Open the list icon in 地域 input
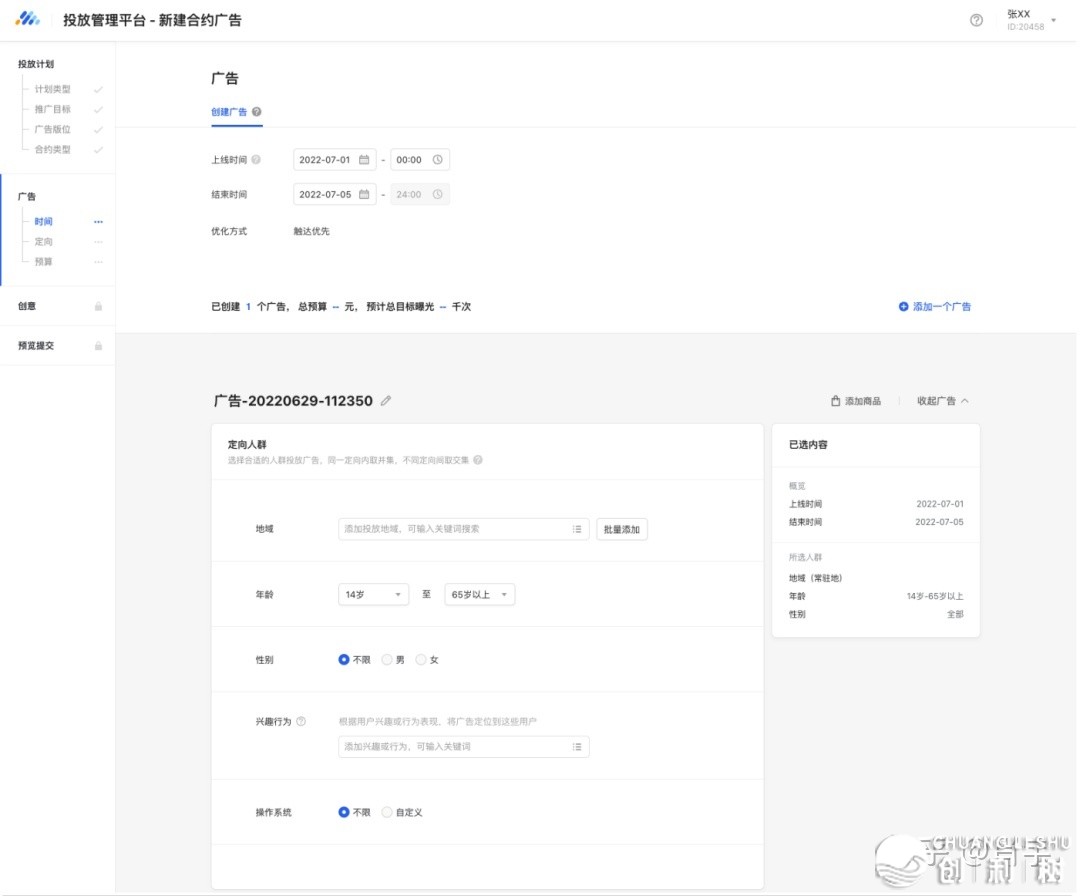The image size is (1080, 896). 577,529
